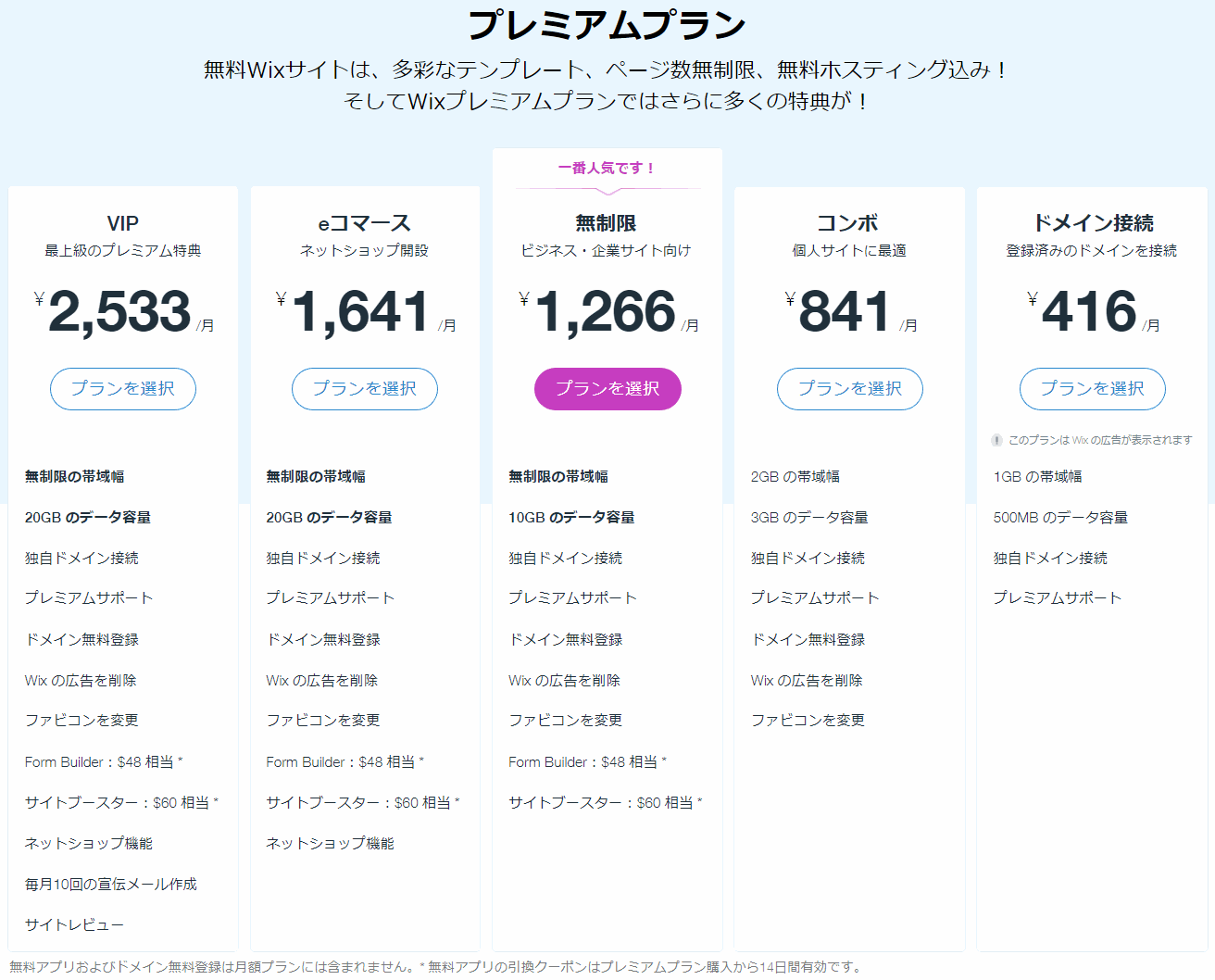Click ドメイン無料登録 in コンボ plan
This screenshot has height=980, width=1215.
tap(808, 640)
